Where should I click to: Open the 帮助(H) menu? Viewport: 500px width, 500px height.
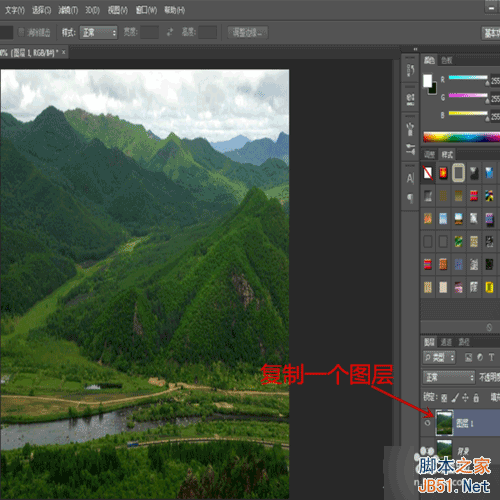tap(174, 10)
